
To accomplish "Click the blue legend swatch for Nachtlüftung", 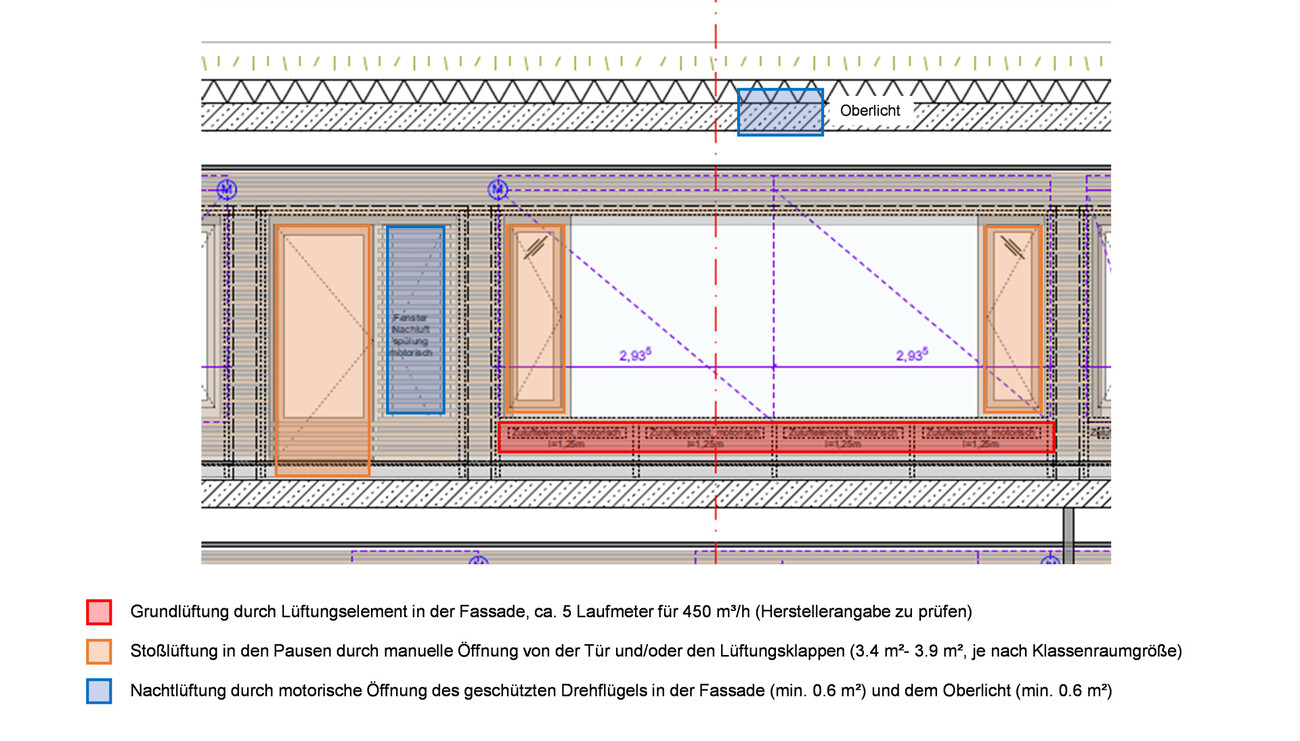I will click(x=99, y=692).
